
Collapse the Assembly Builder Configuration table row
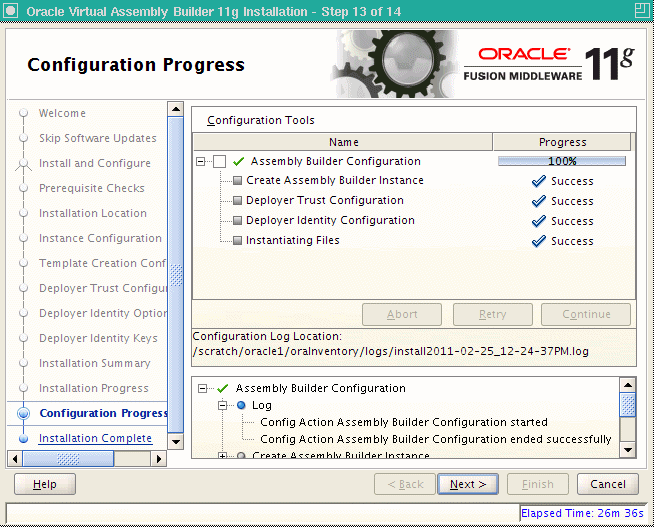point(201,161)
